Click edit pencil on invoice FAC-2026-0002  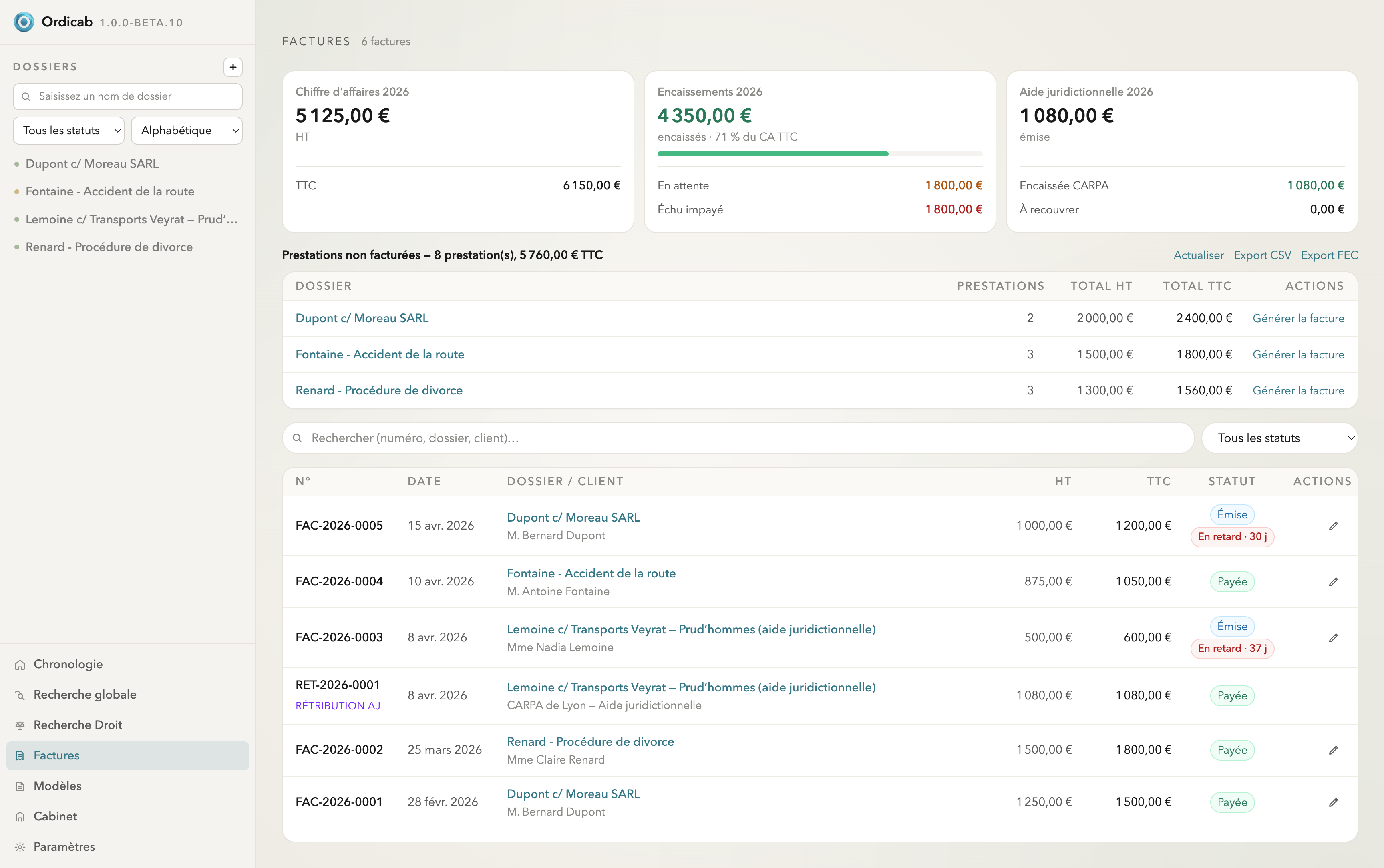point(1333,750)
